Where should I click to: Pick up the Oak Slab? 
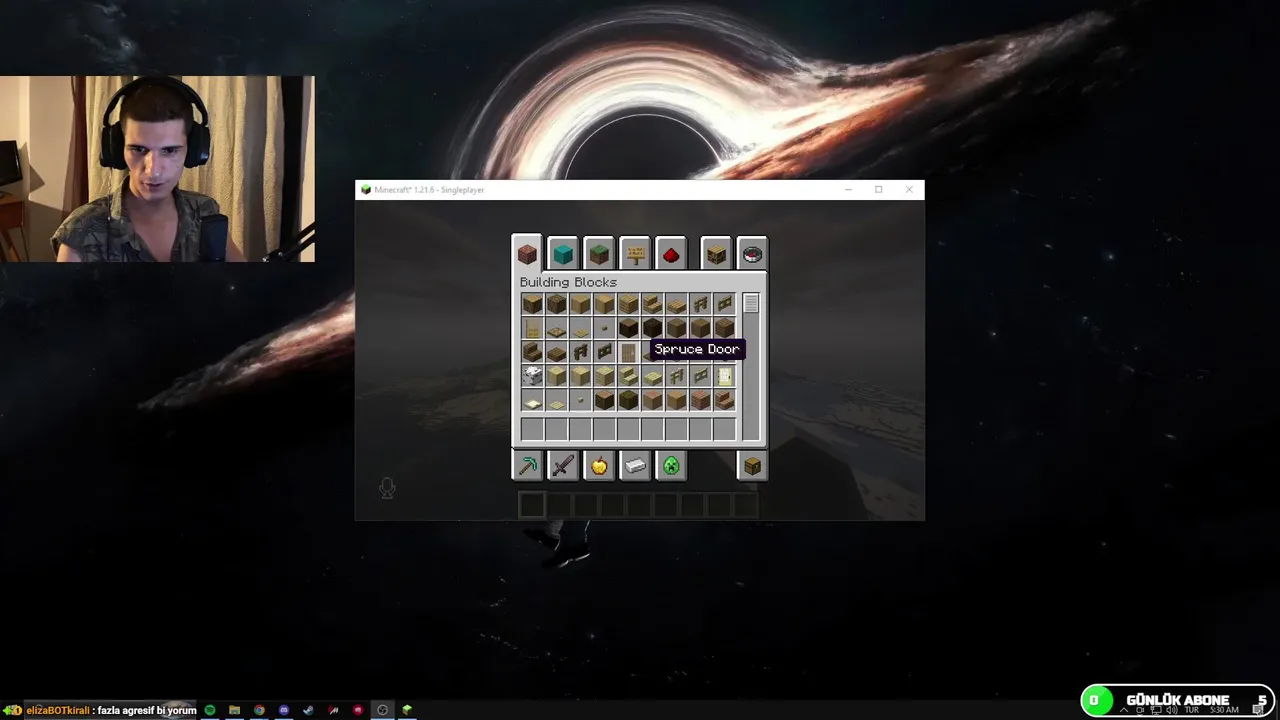click(676, 304)
